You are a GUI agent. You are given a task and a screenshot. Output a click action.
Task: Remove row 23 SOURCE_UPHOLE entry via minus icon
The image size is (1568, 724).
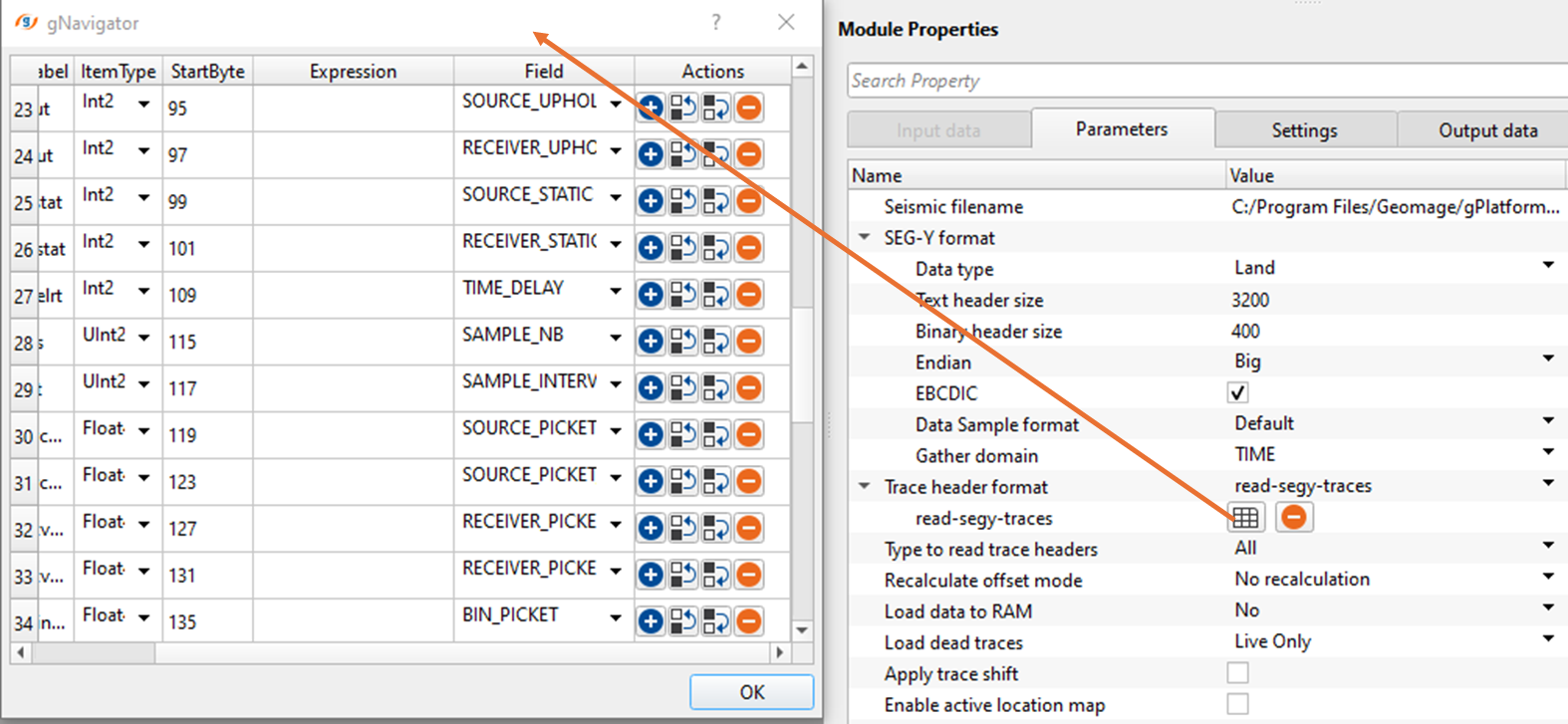(749, 108)
